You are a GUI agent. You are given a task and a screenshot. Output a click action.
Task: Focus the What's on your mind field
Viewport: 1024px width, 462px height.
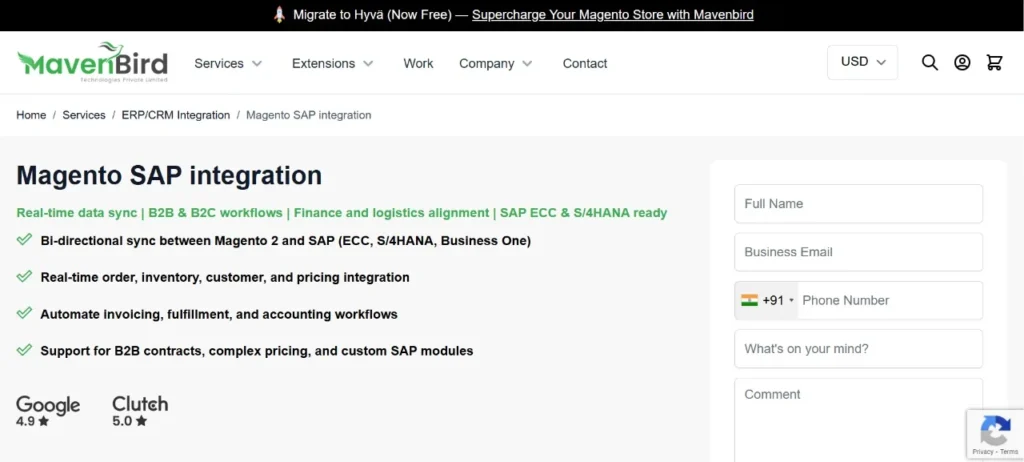coord(858,349)
